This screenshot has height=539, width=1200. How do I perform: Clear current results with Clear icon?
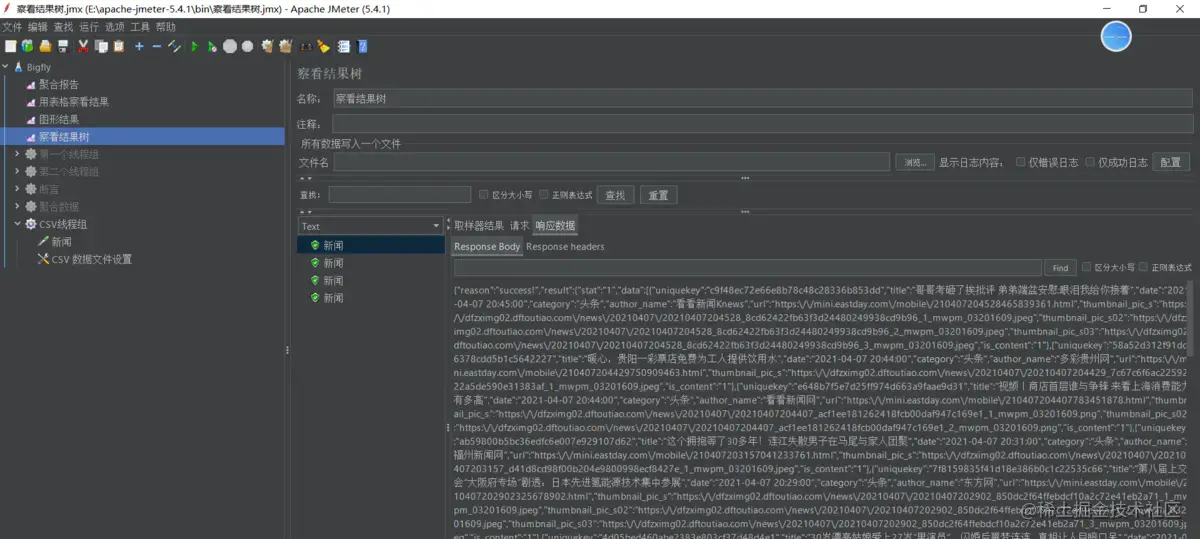[x=267, y=46]
